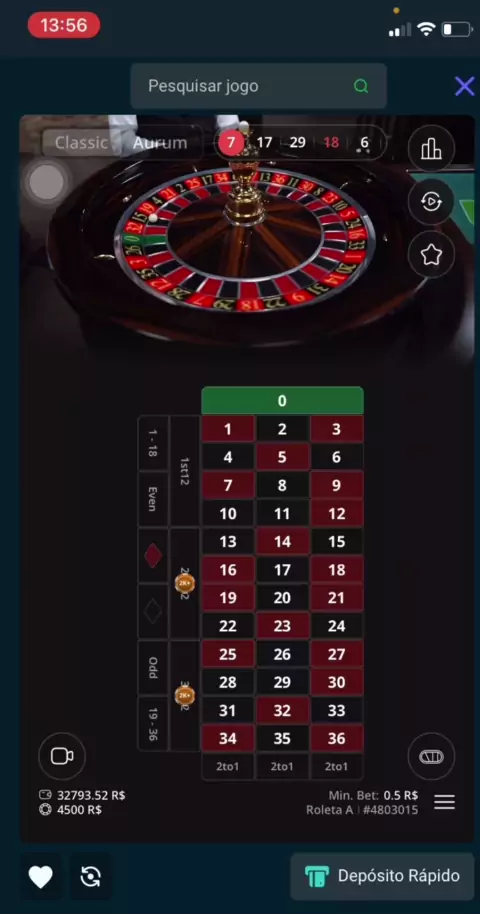480x914 pixels.
Task: Select the 1st12 dozen bet
Action: tap(184, 471)
